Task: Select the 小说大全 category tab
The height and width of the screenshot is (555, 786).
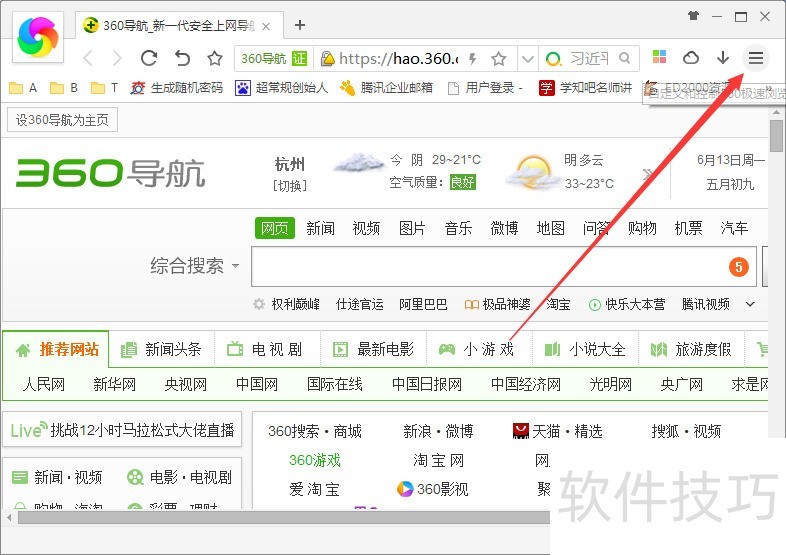Action: [x=585, y=349]
